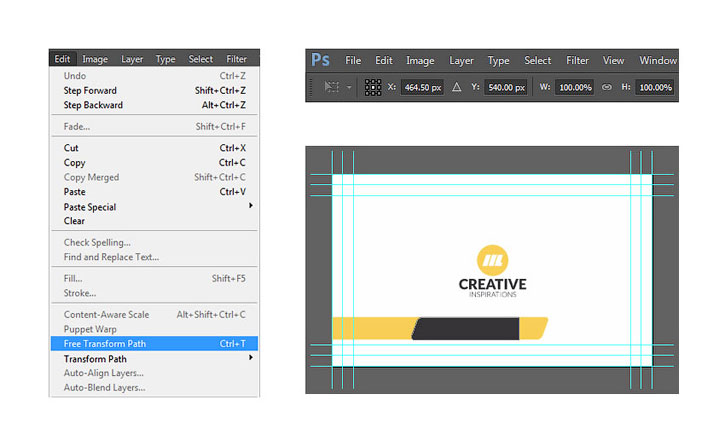Set the reference point location grid
Viewport: 725px width, 446px height.
click(373, 87)
